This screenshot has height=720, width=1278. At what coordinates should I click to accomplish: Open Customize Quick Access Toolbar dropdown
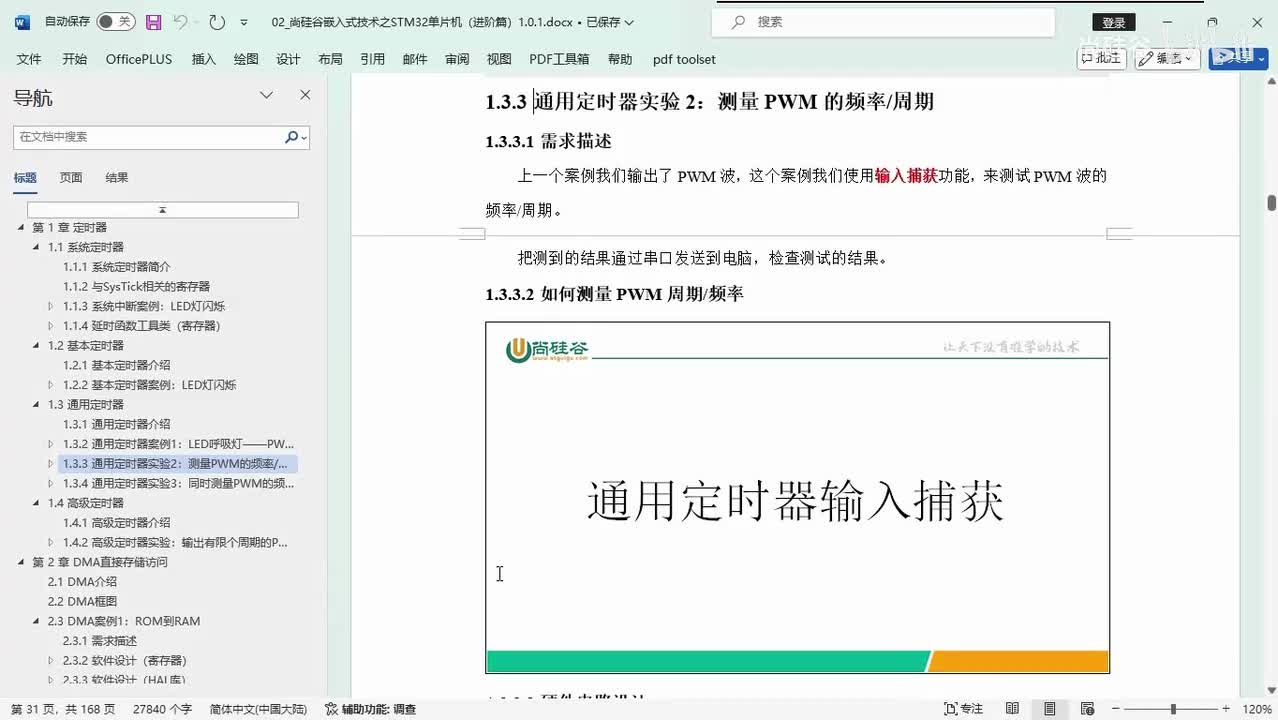point(244,22)
